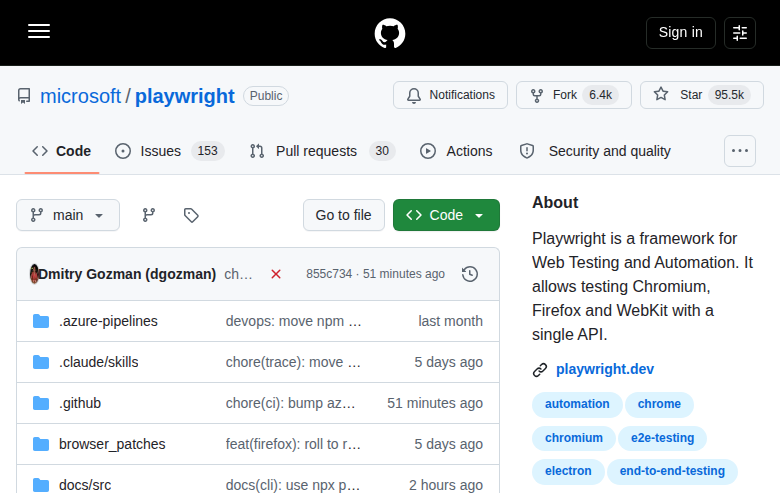This screenshot has width=780, height=493.
Task: Fork the repository
Action: pyautogui.click(x=574, y=95)
